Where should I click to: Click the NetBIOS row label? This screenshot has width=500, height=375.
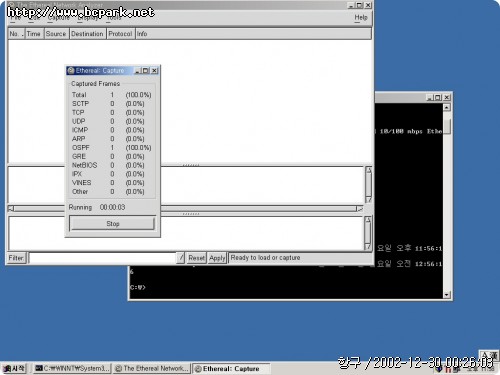click(85, 165)
